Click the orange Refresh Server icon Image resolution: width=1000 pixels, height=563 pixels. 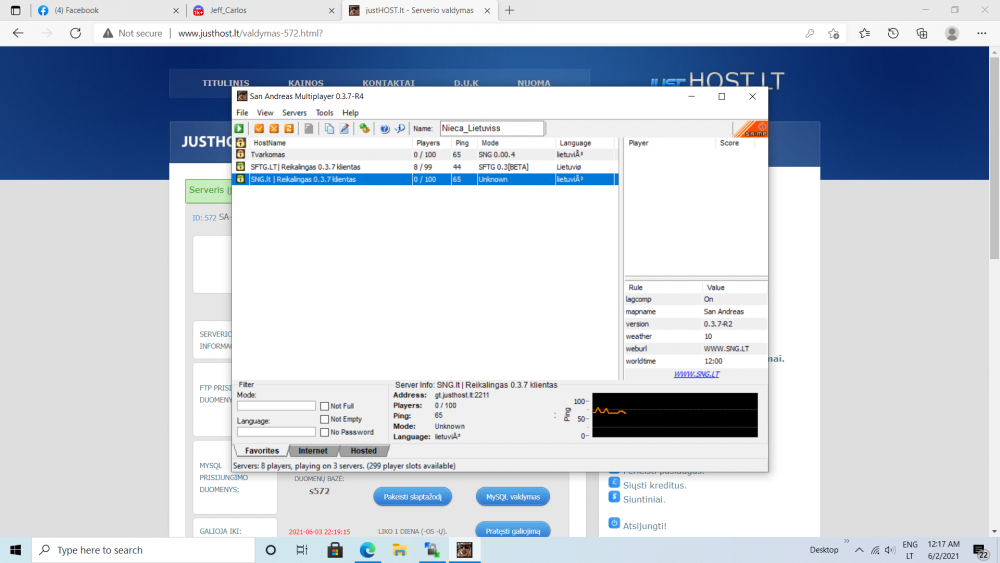click(x=289, y=128)
